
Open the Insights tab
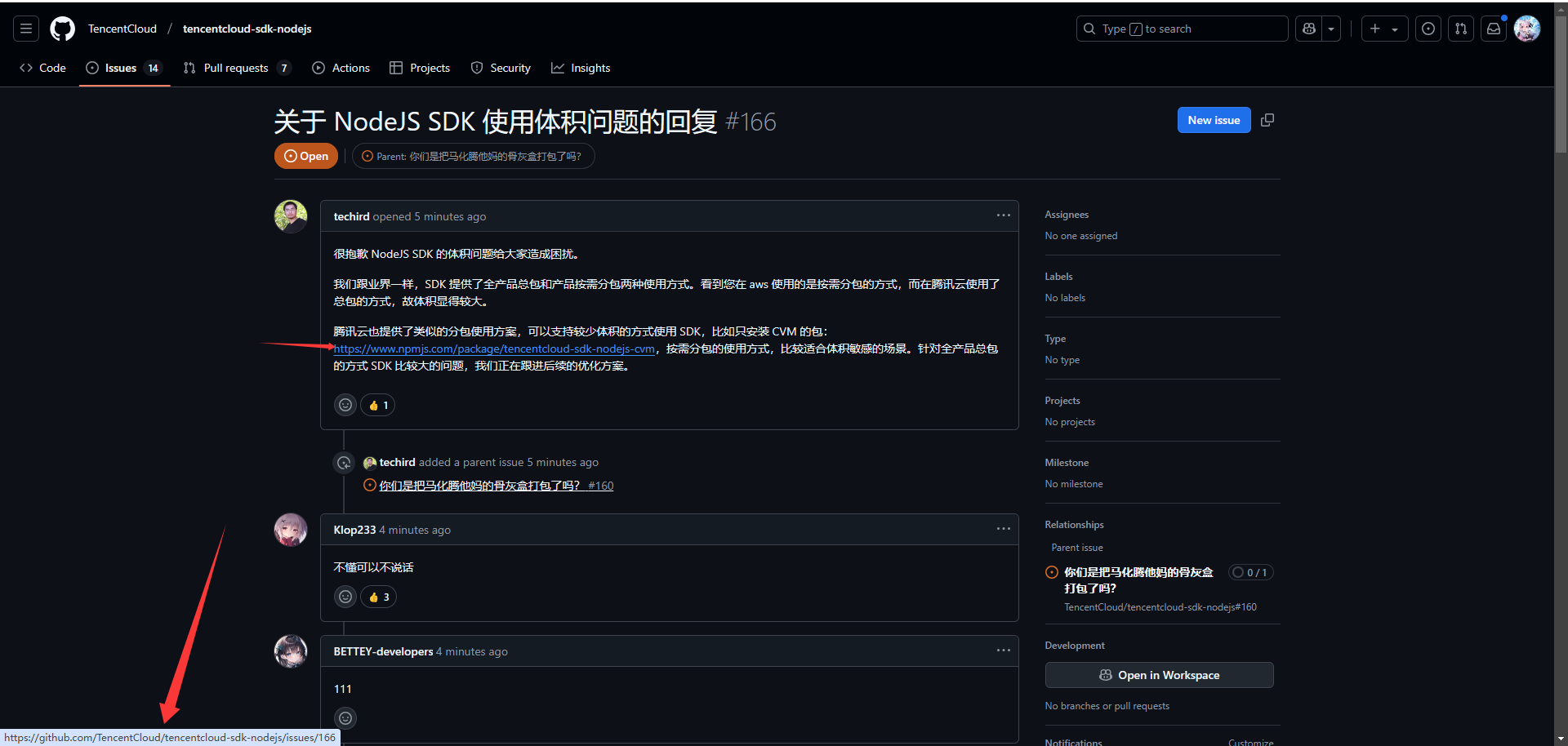pyautogui.click(x=581, y=68)
